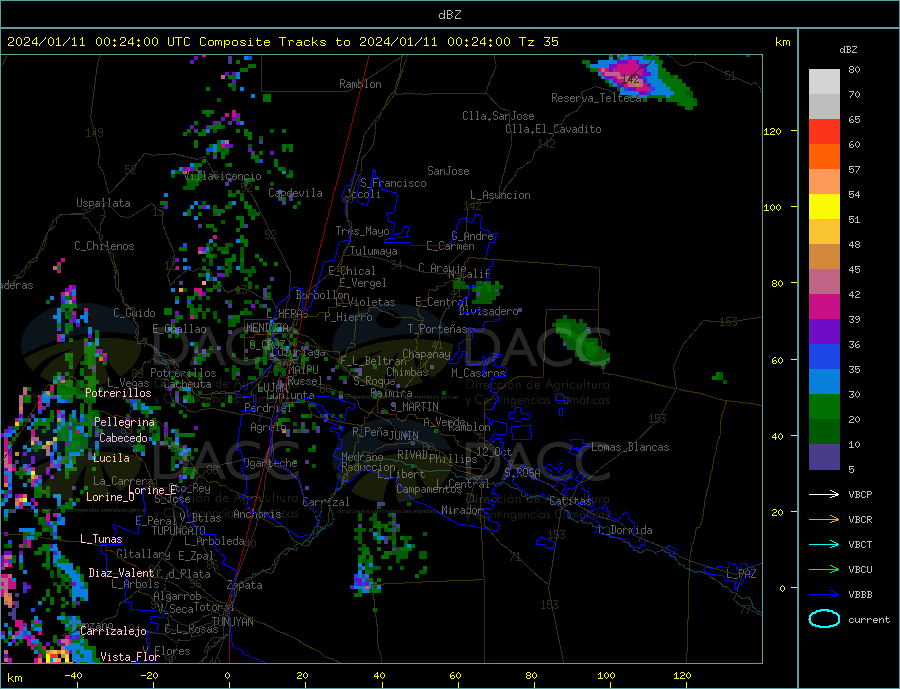
Task: Click the Carrizalejo map label
Action: pos(113,631)
